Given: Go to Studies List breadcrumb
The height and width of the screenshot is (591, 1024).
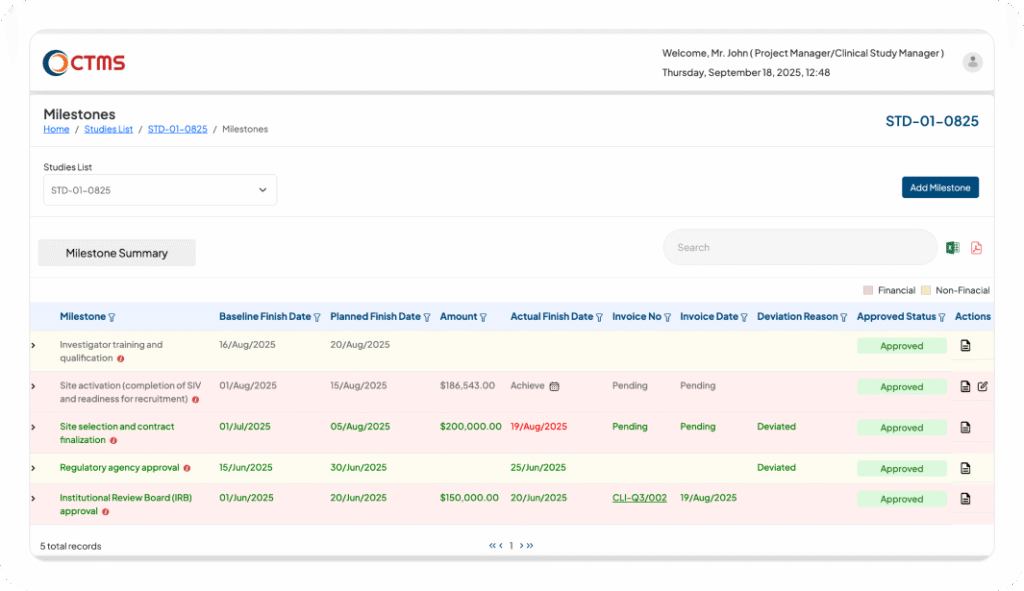Looking at the screenshot, I should coord(108,129).
